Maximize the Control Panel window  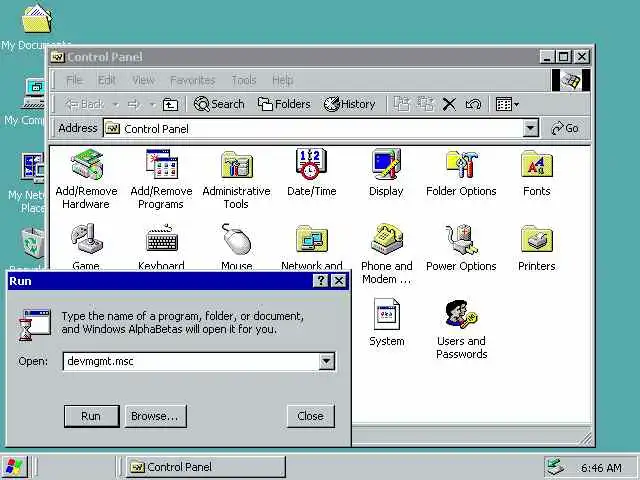[x=564, y=56]
